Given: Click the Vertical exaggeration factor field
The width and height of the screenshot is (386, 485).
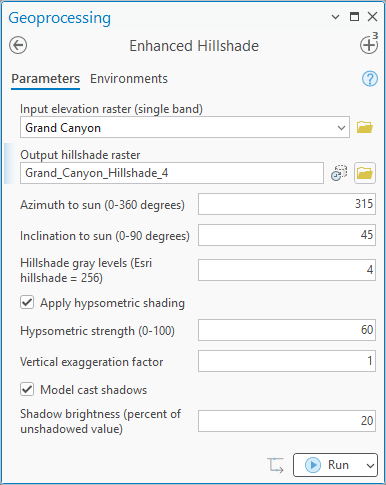Looking at the screenshot, I should [x=287, y=361].
